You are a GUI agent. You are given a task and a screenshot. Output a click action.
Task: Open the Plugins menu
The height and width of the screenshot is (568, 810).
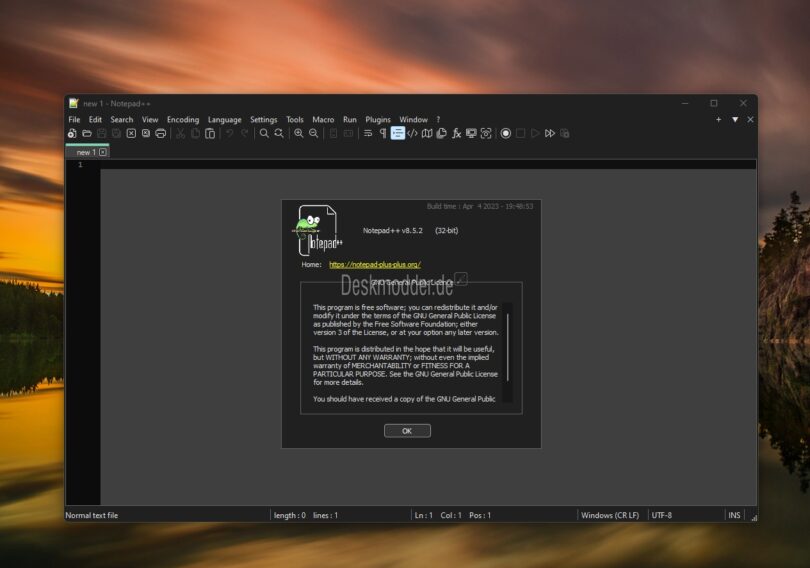pyautogui.click(x=378, y=119)
